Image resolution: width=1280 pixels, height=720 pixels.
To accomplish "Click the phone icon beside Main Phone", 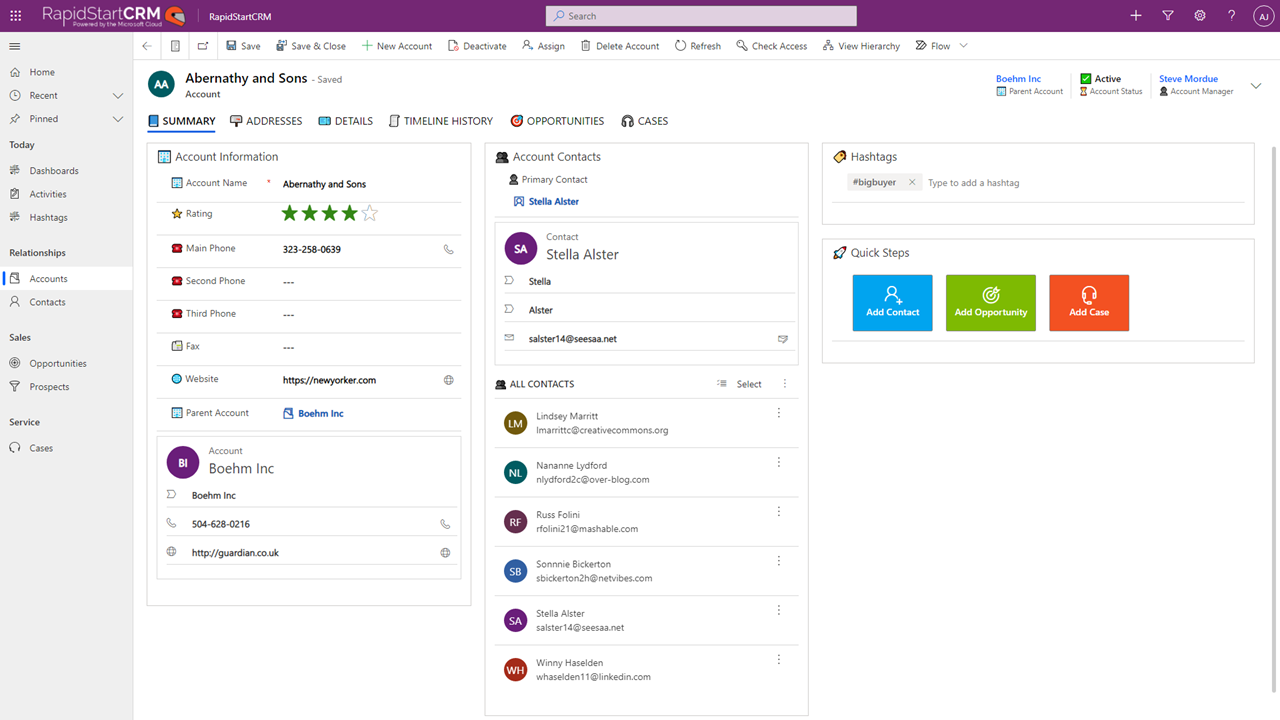I will 449,249.
